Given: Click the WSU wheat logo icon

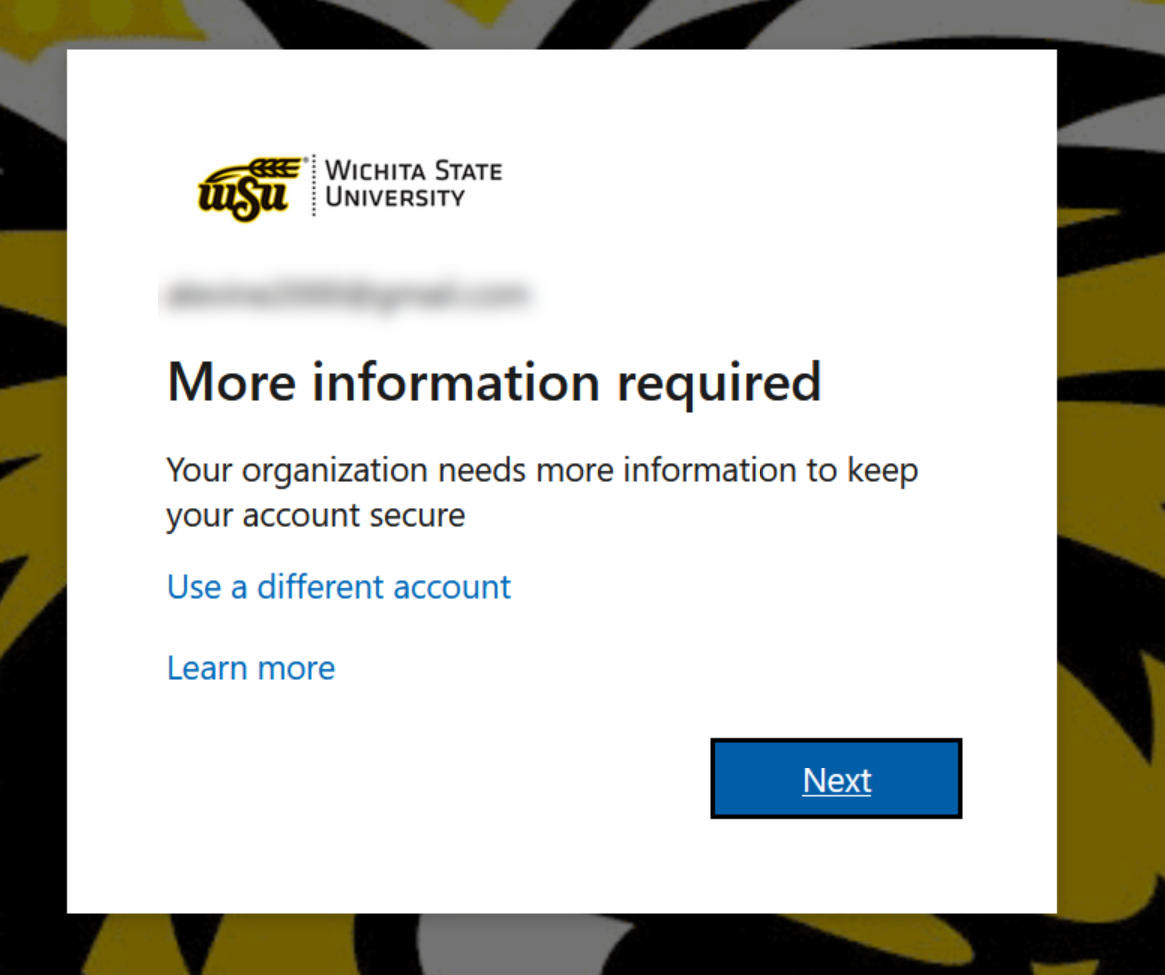Looking at the screenshot, I should click(245, 185).
